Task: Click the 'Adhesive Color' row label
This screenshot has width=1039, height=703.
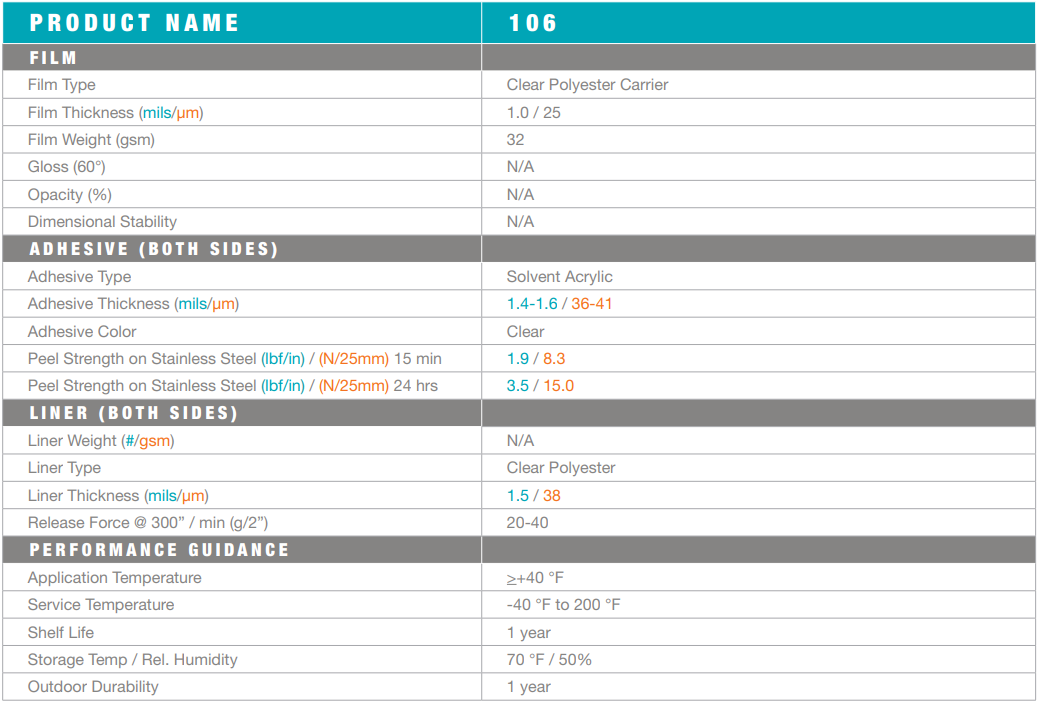Action: pos(82,331)
